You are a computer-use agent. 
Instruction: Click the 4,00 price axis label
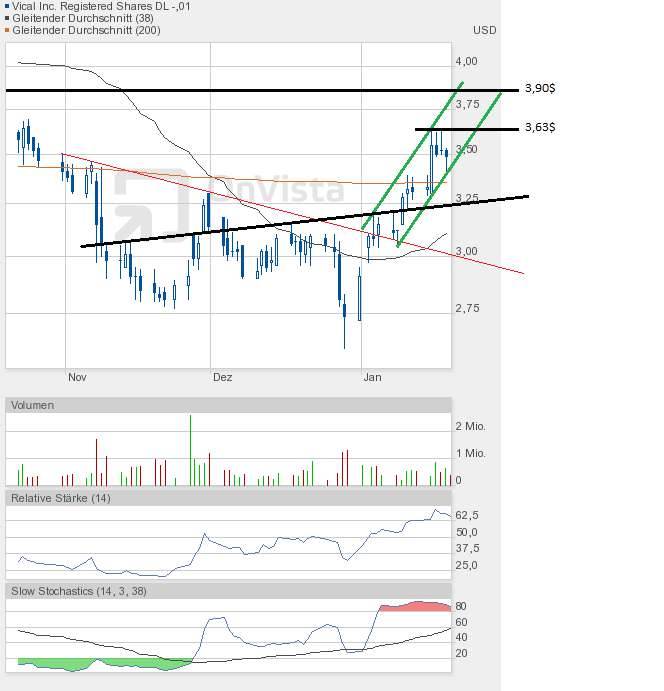click(467, 61)
